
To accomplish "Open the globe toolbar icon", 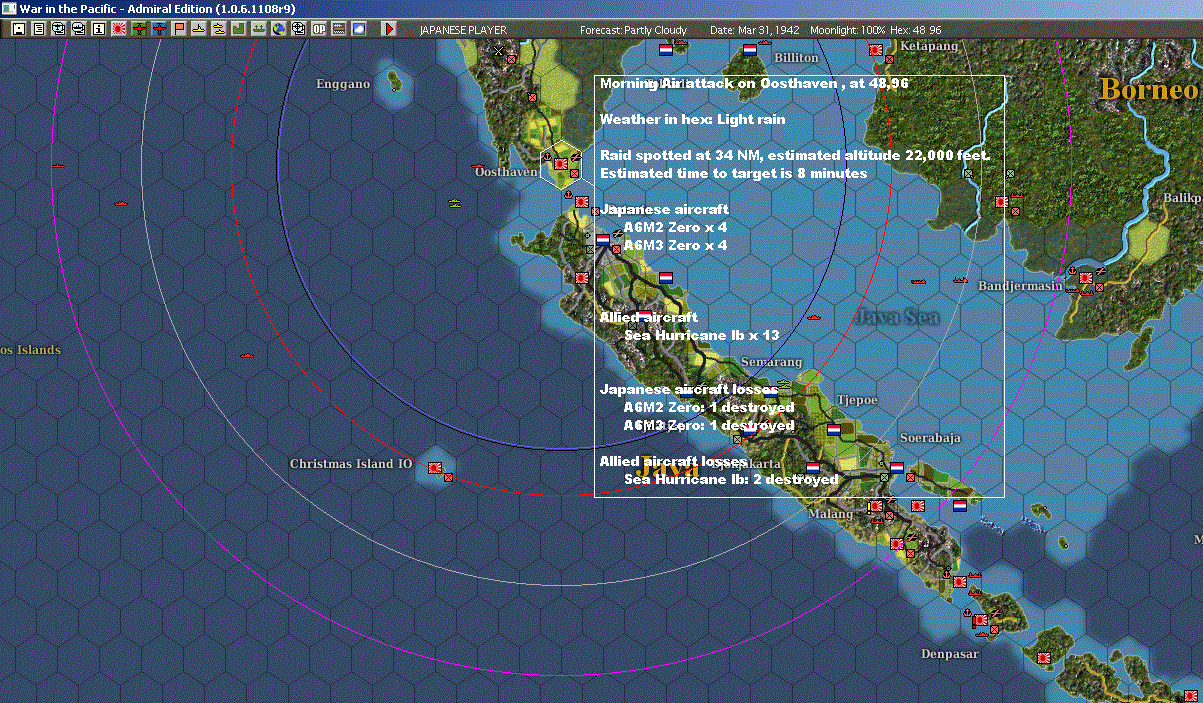I will [278, 30].
